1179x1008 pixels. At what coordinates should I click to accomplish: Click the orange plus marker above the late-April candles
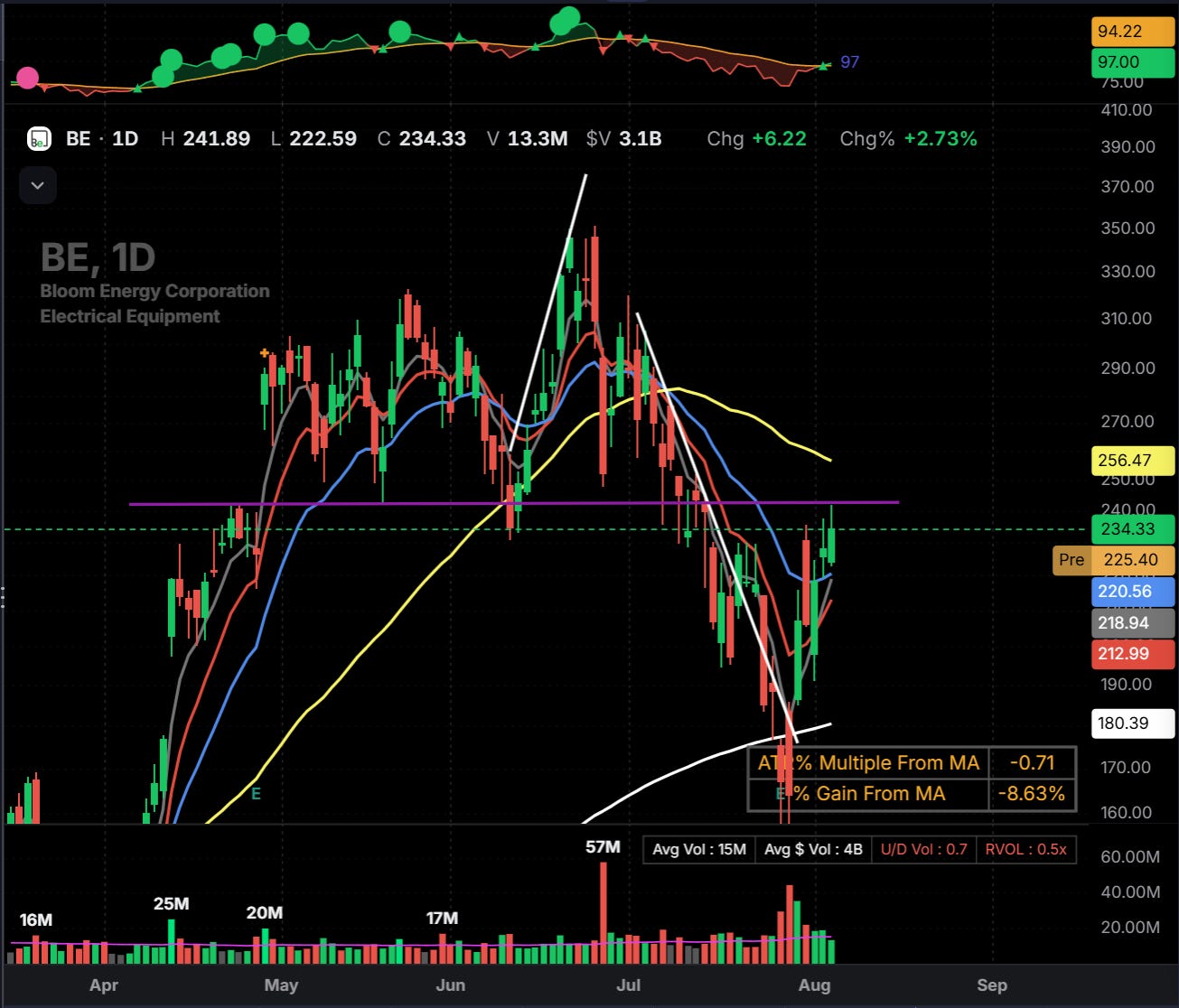tap(265, 352)
